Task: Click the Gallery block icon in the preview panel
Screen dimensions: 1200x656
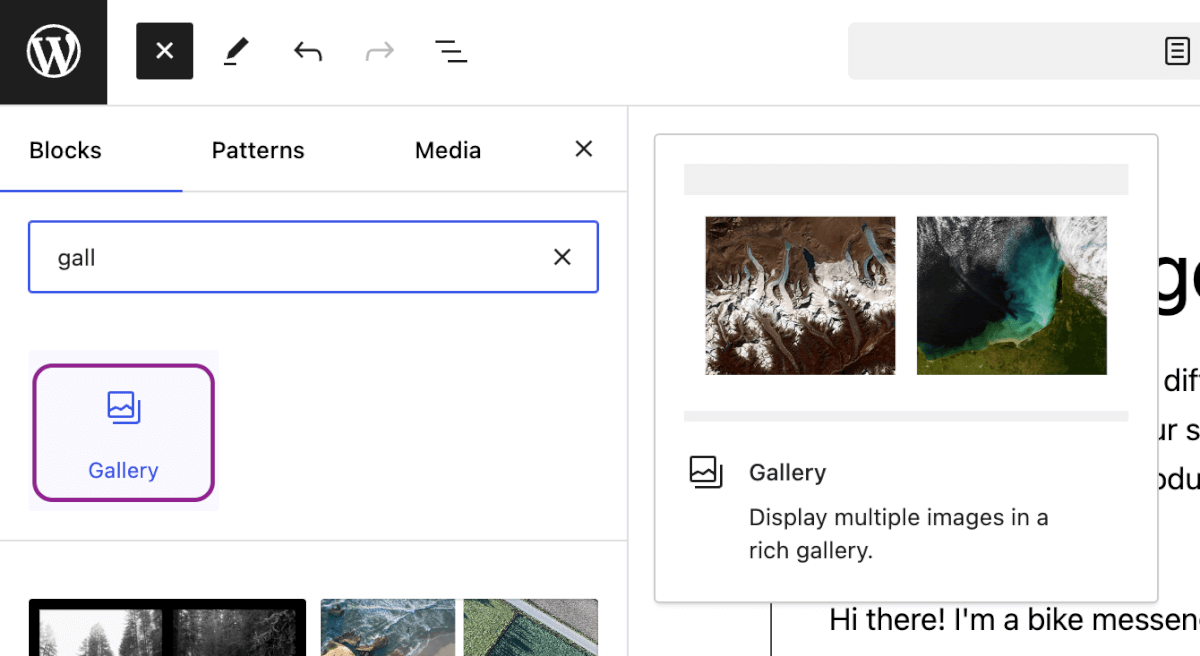Action: (x=707, y=473)
